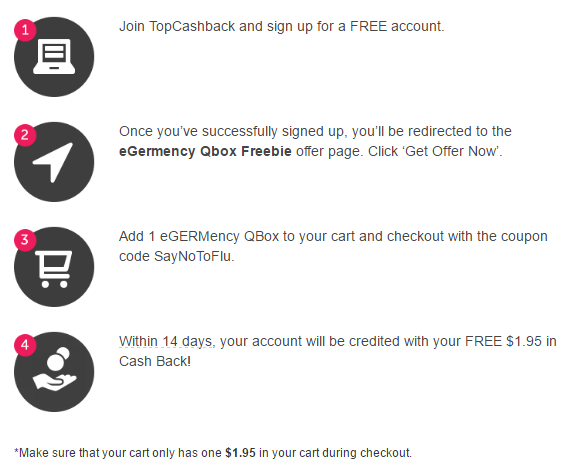Click the pink step 1 badge
Image resolution: width=581 pixels, height=471 pixels.
coord(25,30)
